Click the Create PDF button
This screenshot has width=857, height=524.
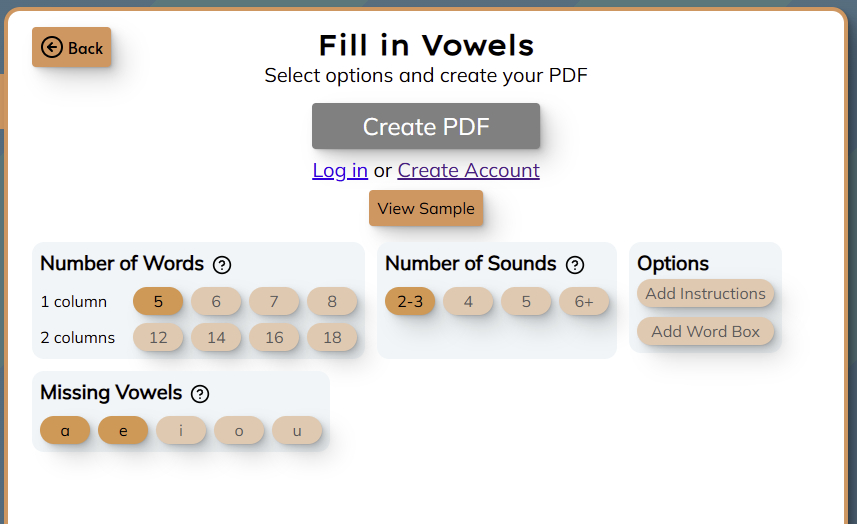click(x=426, y=127)
